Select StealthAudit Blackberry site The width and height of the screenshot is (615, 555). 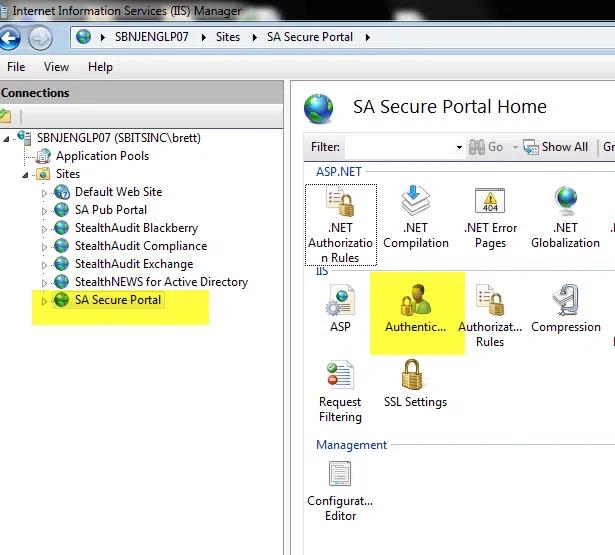click(x=136, y=228)
